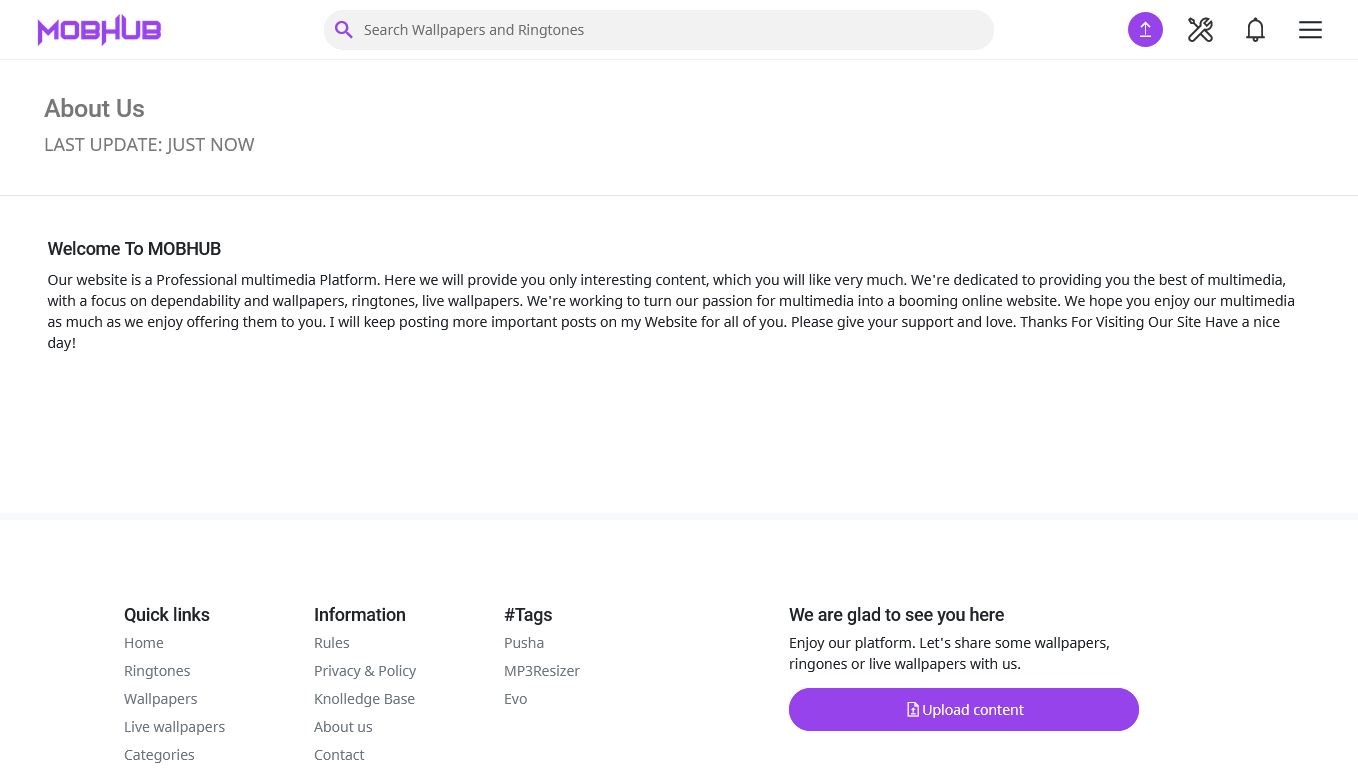Viewport: 1358px width, 768px height.
Task: Click the purple search magnifier icon
Action: tap(343, 30)
